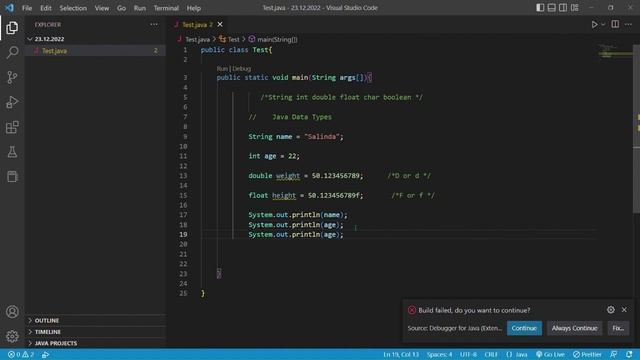The height and width of the screenshot is (360, 640).
Task: Open Customize Layout icon
Action: 574,8
